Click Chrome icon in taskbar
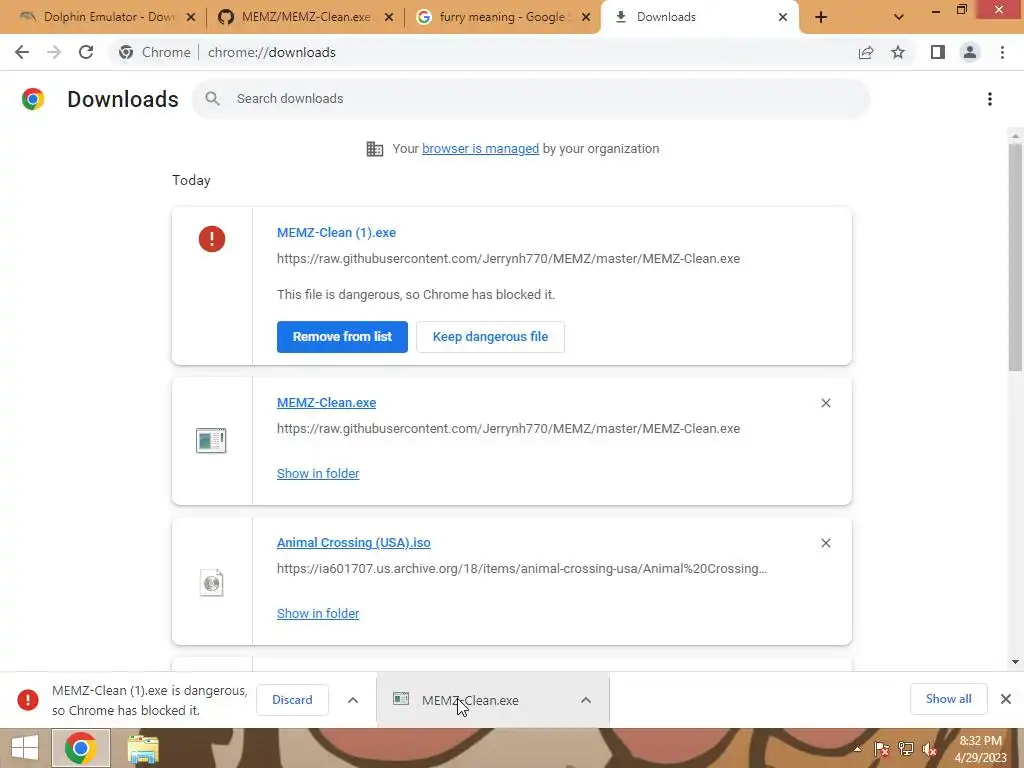1024x768 pixels. (80, 748)
